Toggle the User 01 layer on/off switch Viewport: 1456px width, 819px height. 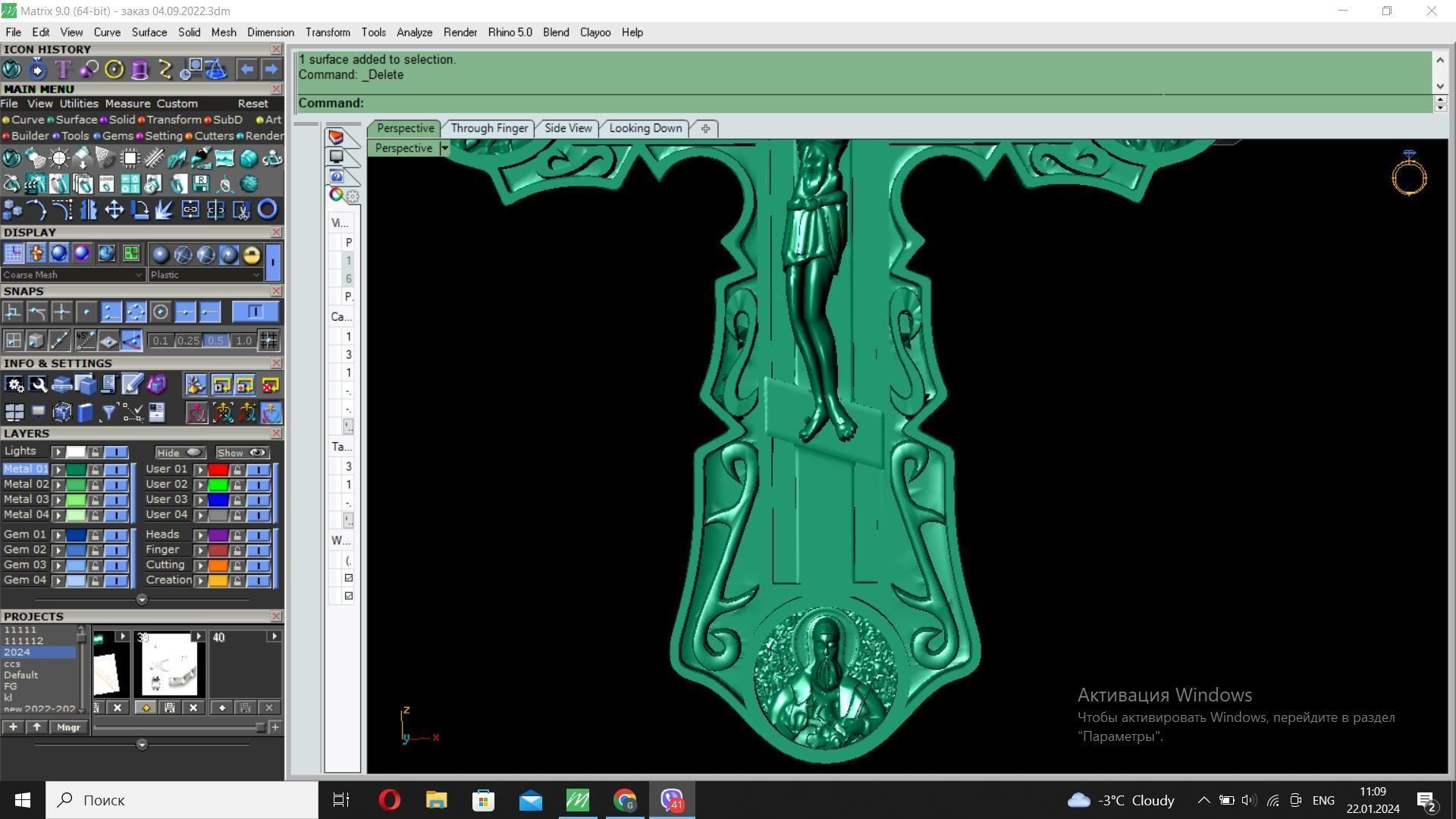[259, 470]
